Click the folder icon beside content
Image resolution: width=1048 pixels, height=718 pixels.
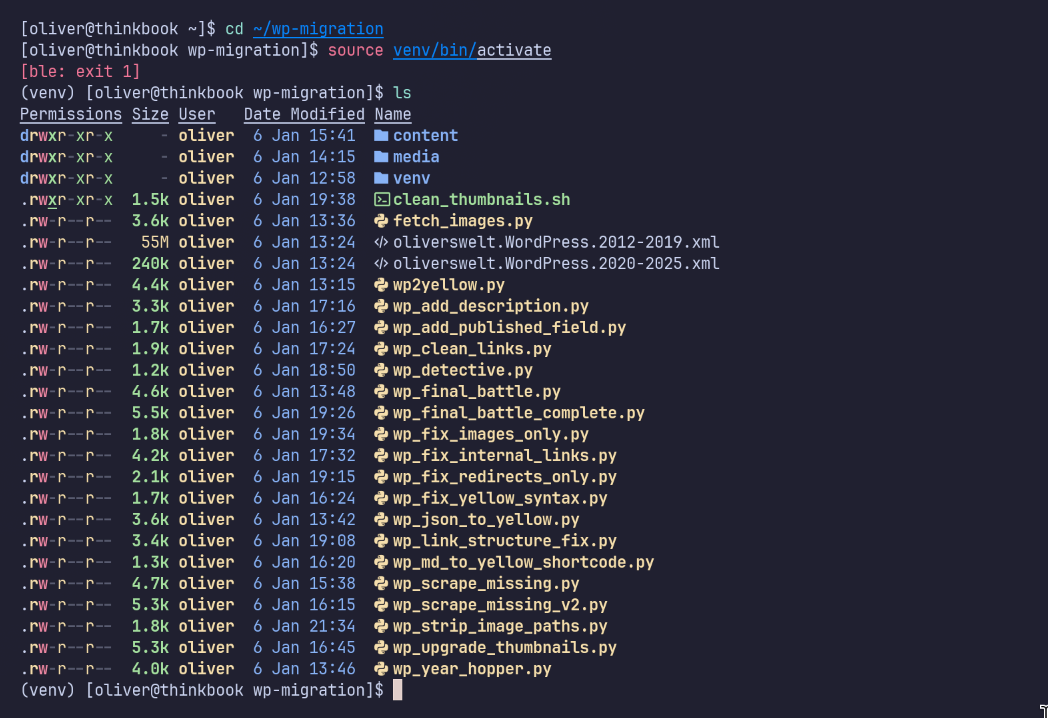pyautogui.click(x=381, y=136)
